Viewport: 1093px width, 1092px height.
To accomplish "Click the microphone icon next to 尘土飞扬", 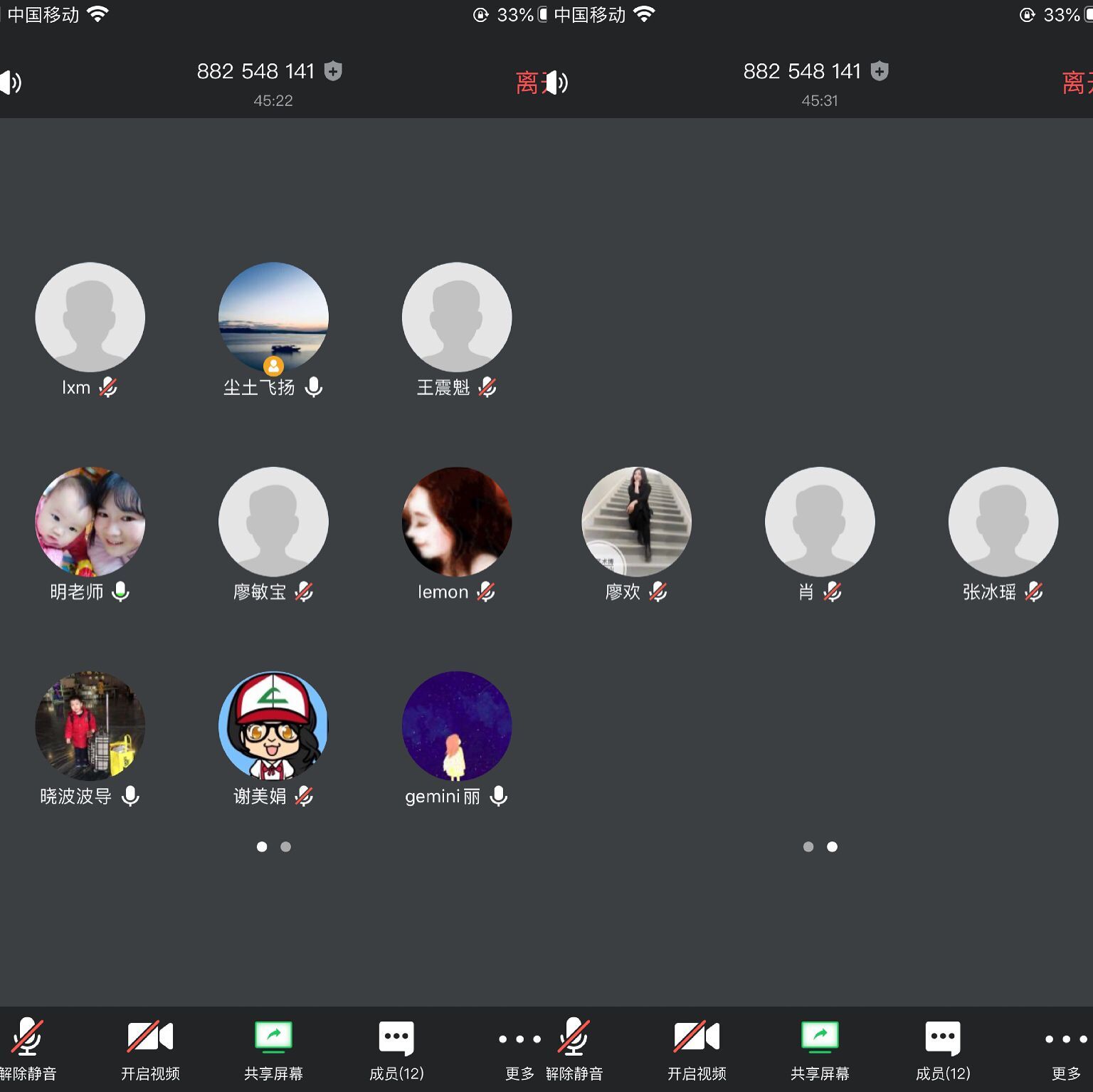I will [x=313, y=387].
